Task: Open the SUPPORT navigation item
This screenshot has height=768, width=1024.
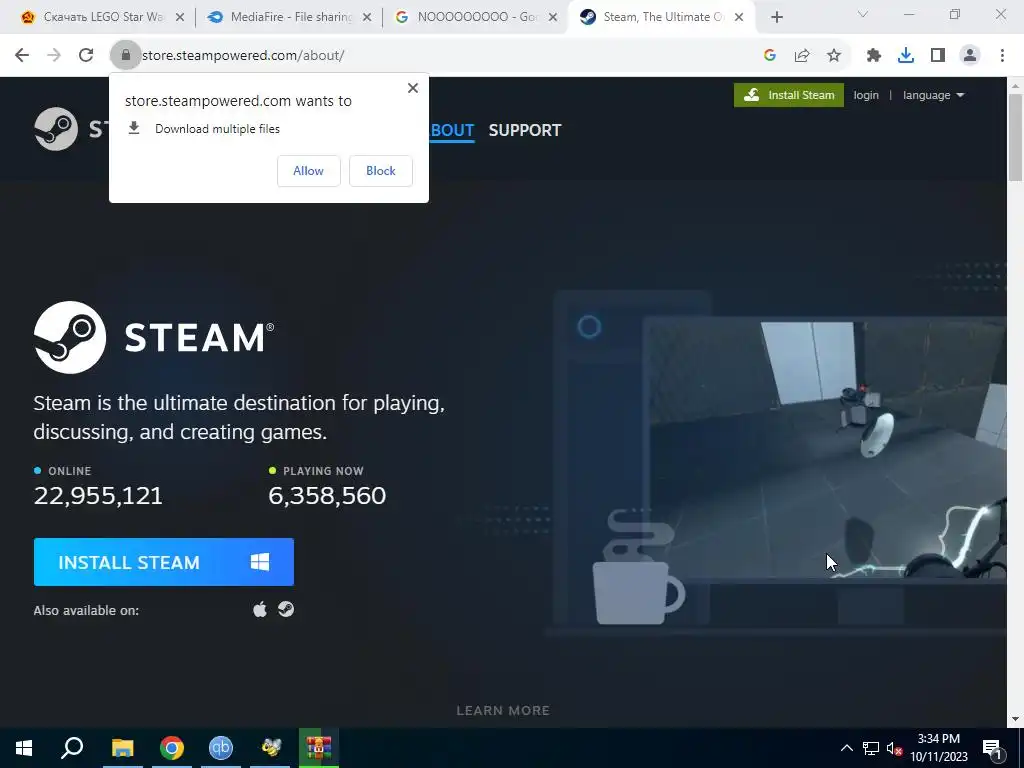Action: [525, 130]
